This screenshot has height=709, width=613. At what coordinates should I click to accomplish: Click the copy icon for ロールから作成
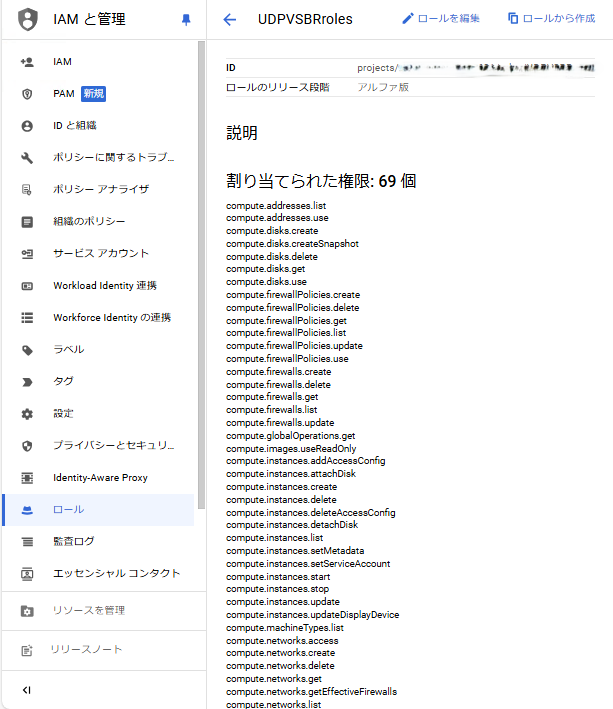(x=513, y=19)
